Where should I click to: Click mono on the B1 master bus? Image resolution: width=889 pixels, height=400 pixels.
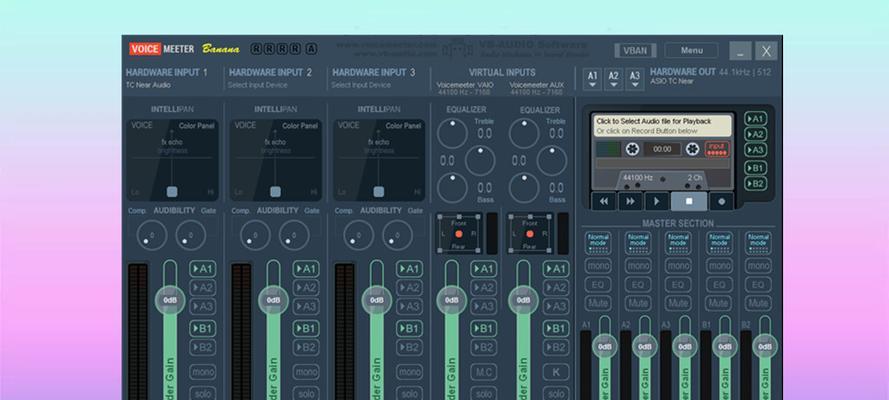pyautogui.click(x=719, y=266)
